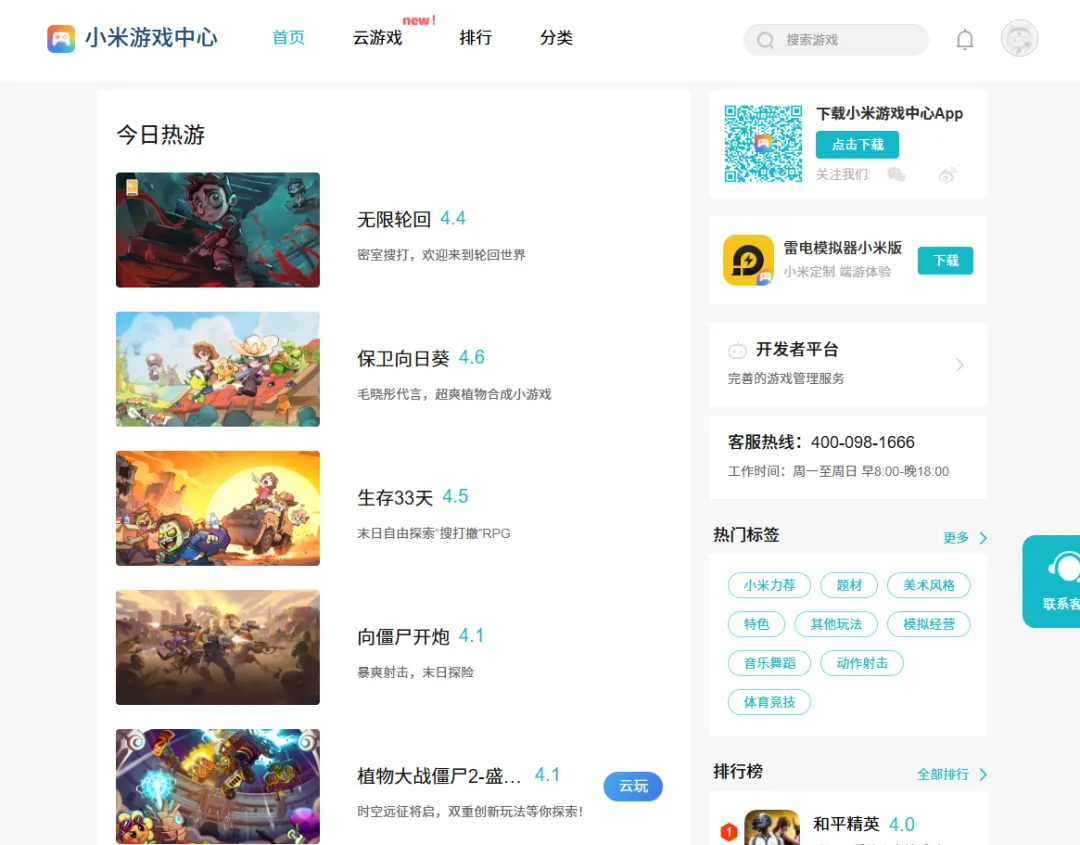Click the 植物大战僵尸2-盛… title
Viewport: 1080px width, 845px height.
[x=439, y=776]
